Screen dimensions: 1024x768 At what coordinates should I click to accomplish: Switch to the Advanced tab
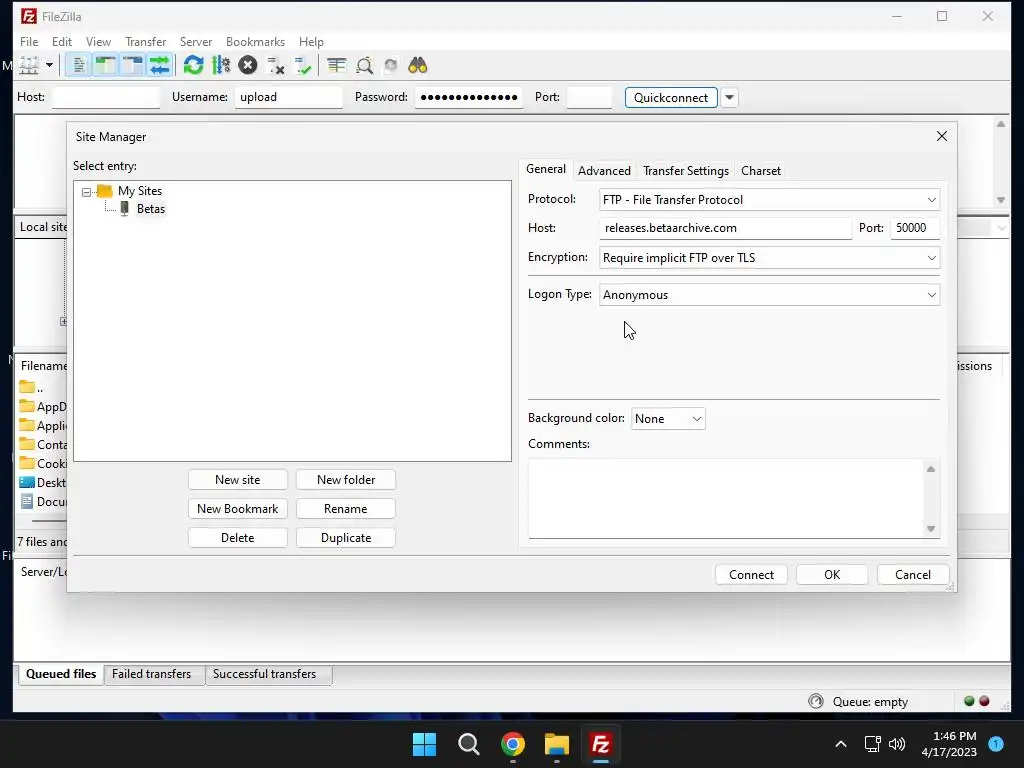604,171
